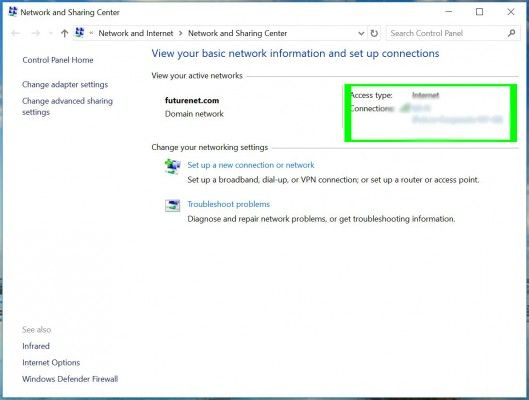The height and width of the screenshot is (400, 529).
Task: Click the Forward navigation arrow
Action: (x=36, y=33)
